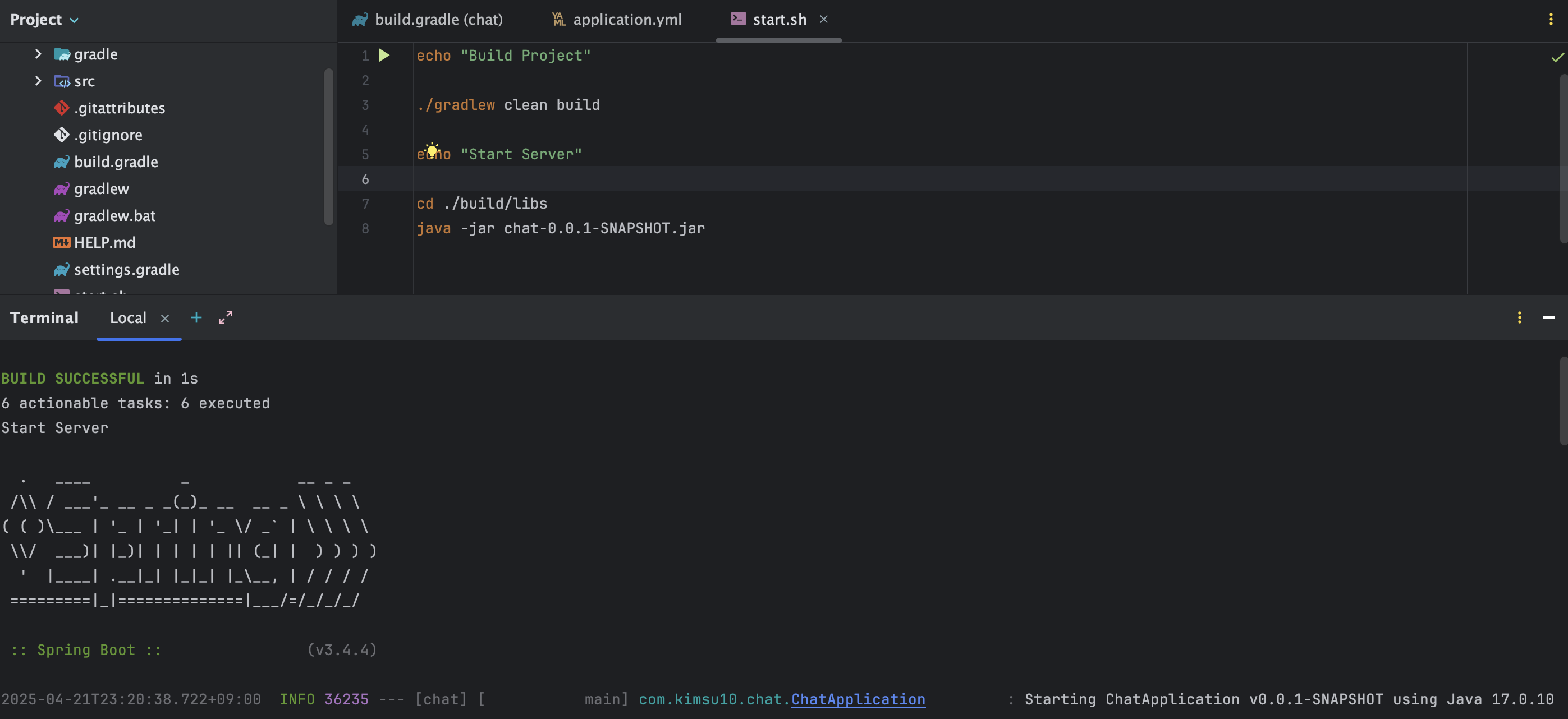This screenshot has height=719, width=1568.
Task: Click '(v3.4.4)' version text in terminal
Action: pyautogui.click(x=342, y=649)
